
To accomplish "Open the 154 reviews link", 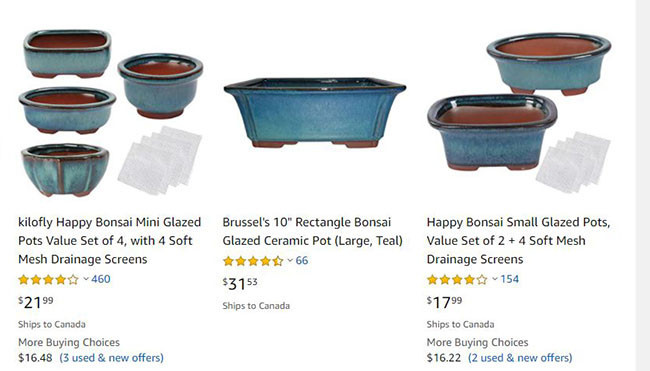I will click(x=509, y=279).
